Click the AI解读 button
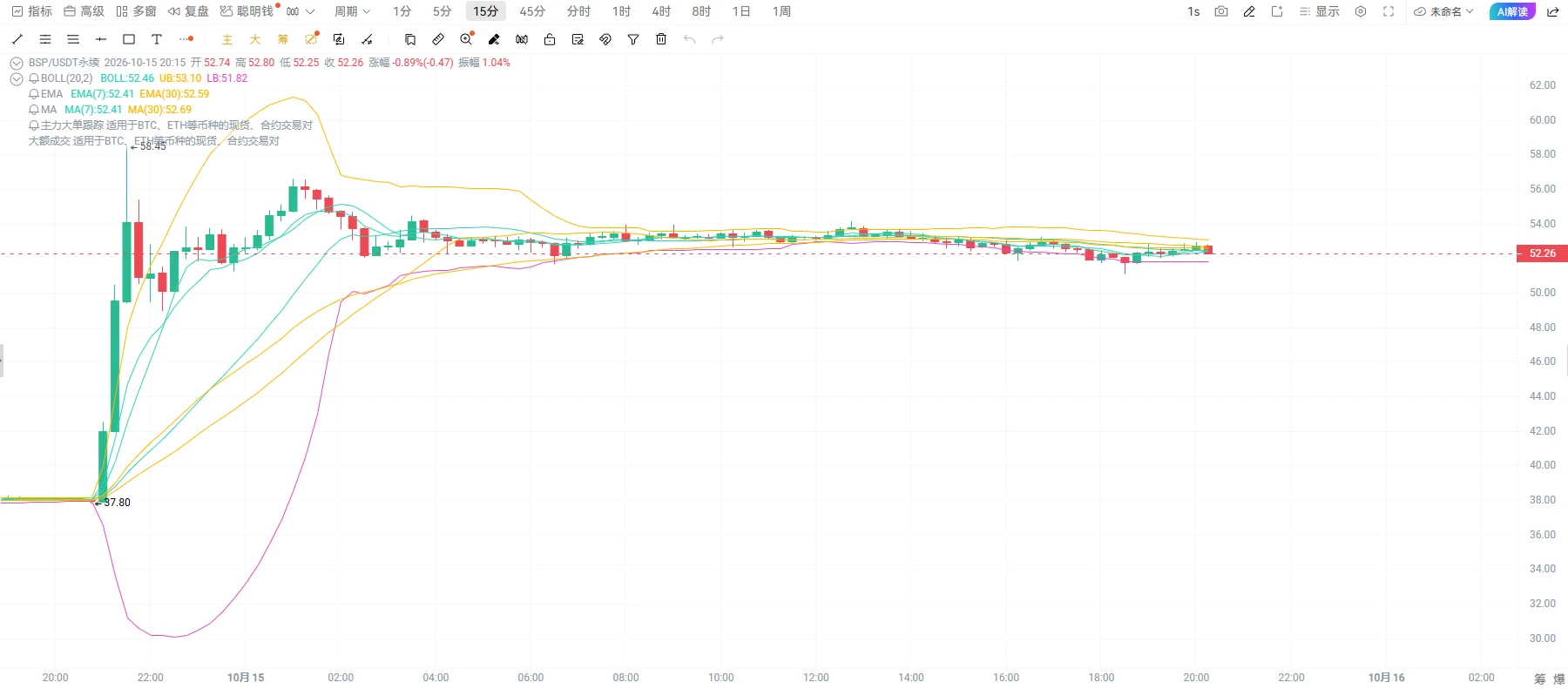Screen dimensions: 1568x689 [x=1512, y=11]
